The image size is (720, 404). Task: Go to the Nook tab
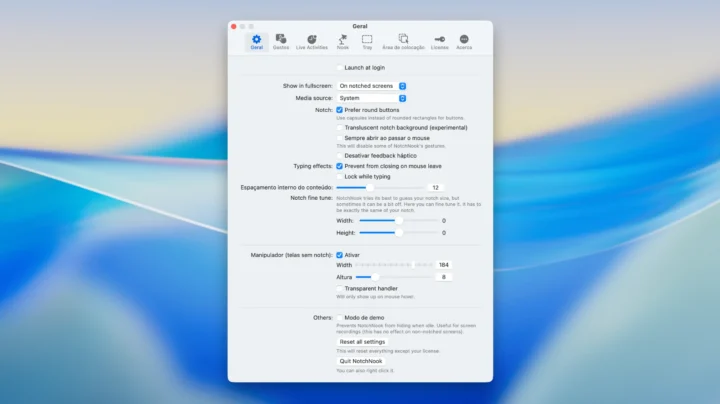click(x=343, y=41)
